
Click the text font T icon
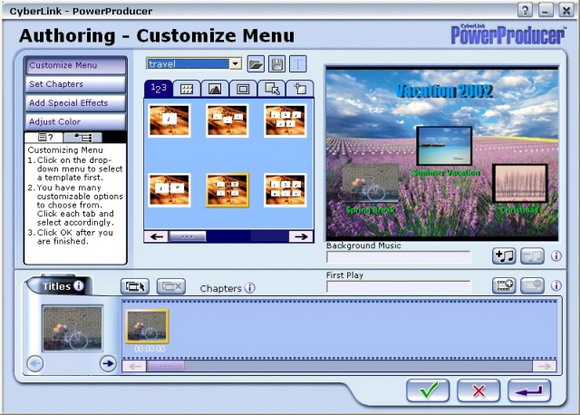pos(298,64)
